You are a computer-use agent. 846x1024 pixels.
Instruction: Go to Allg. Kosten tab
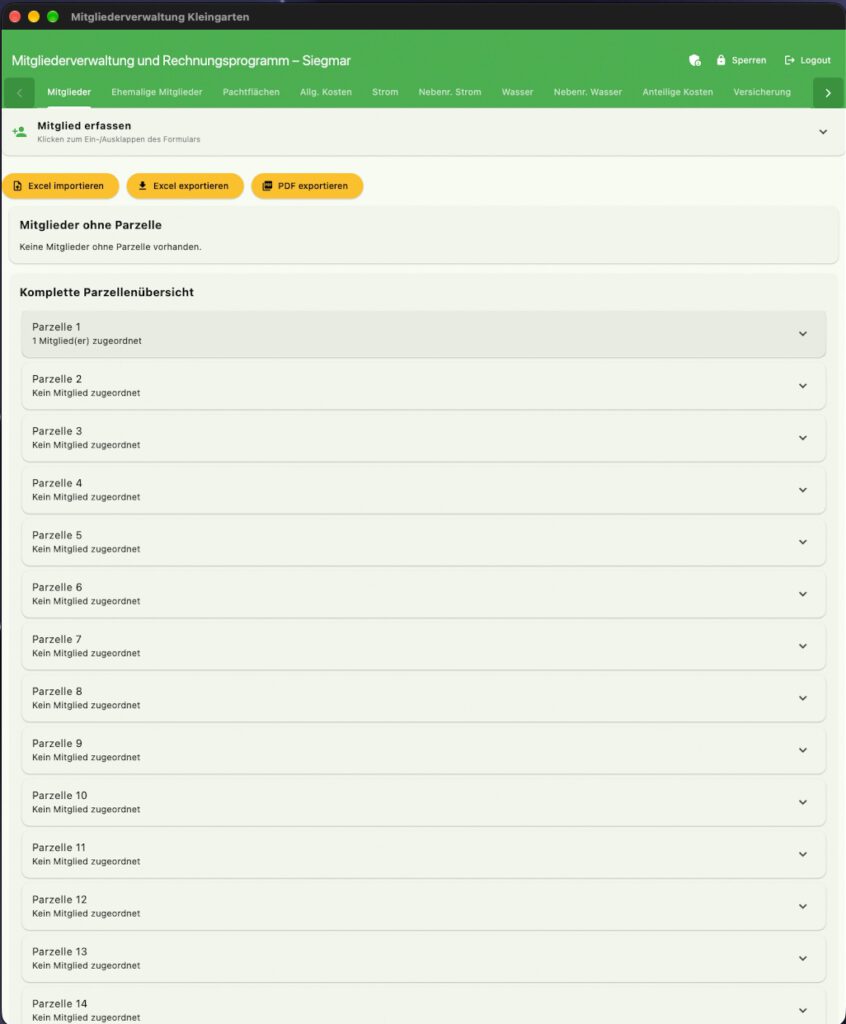326,92
